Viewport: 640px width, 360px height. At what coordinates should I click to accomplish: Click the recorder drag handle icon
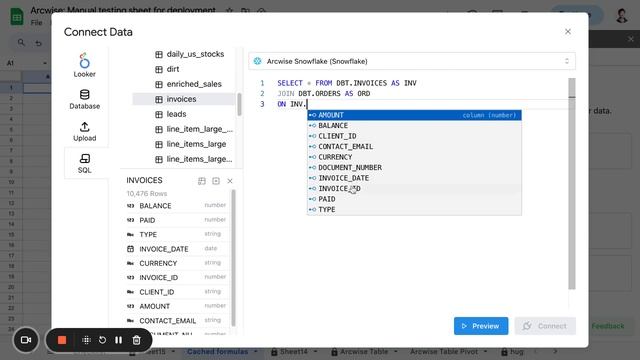pos(86,340)
